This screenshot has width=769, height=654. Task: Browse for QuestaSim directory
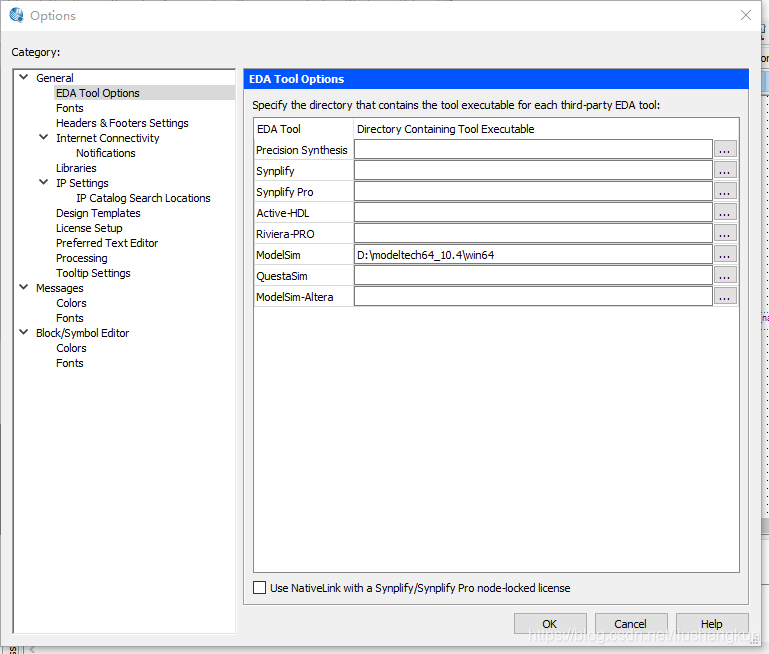click(725, 276)
